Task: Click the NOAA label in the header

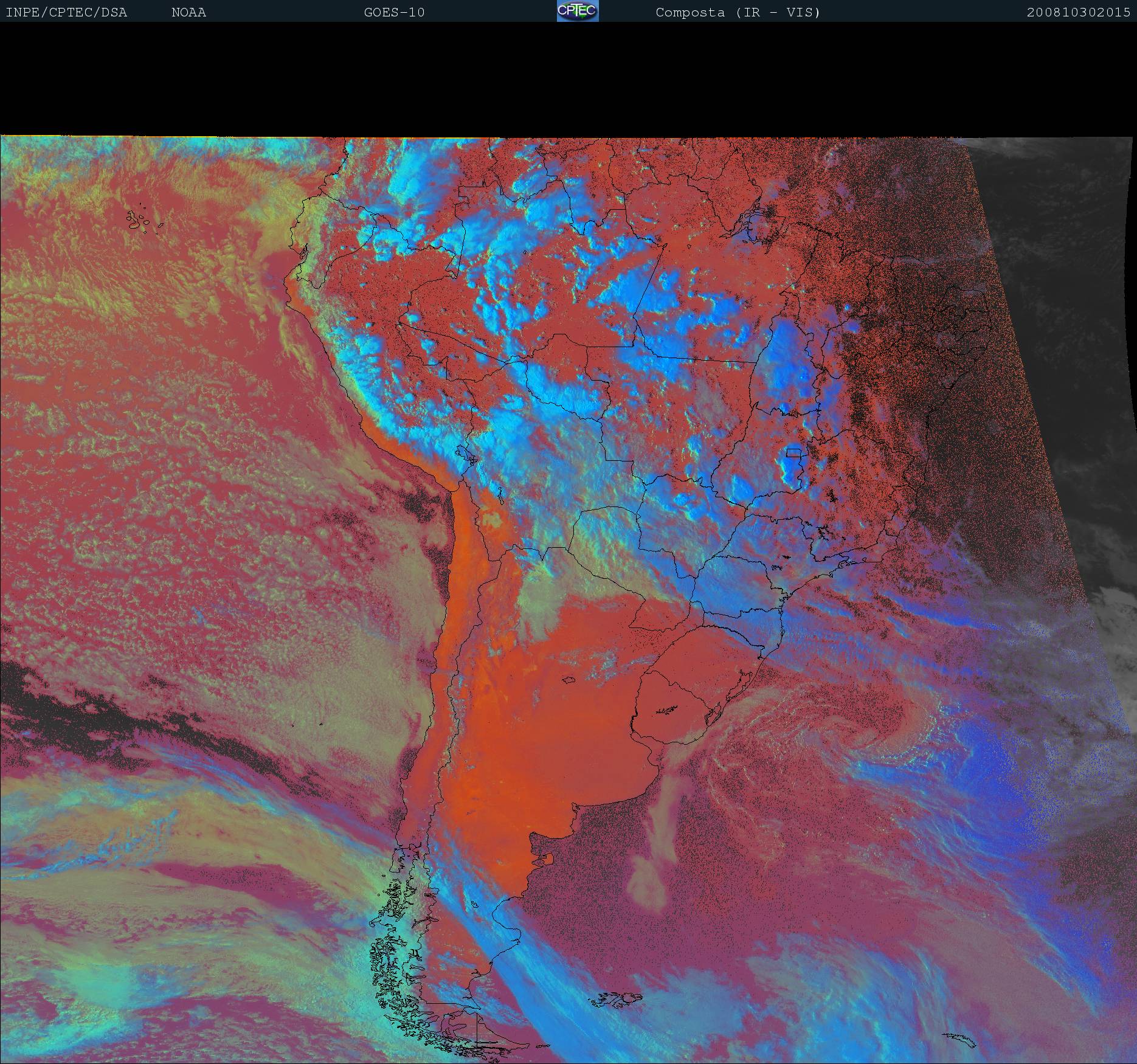Action: click(x=188, y=12)
